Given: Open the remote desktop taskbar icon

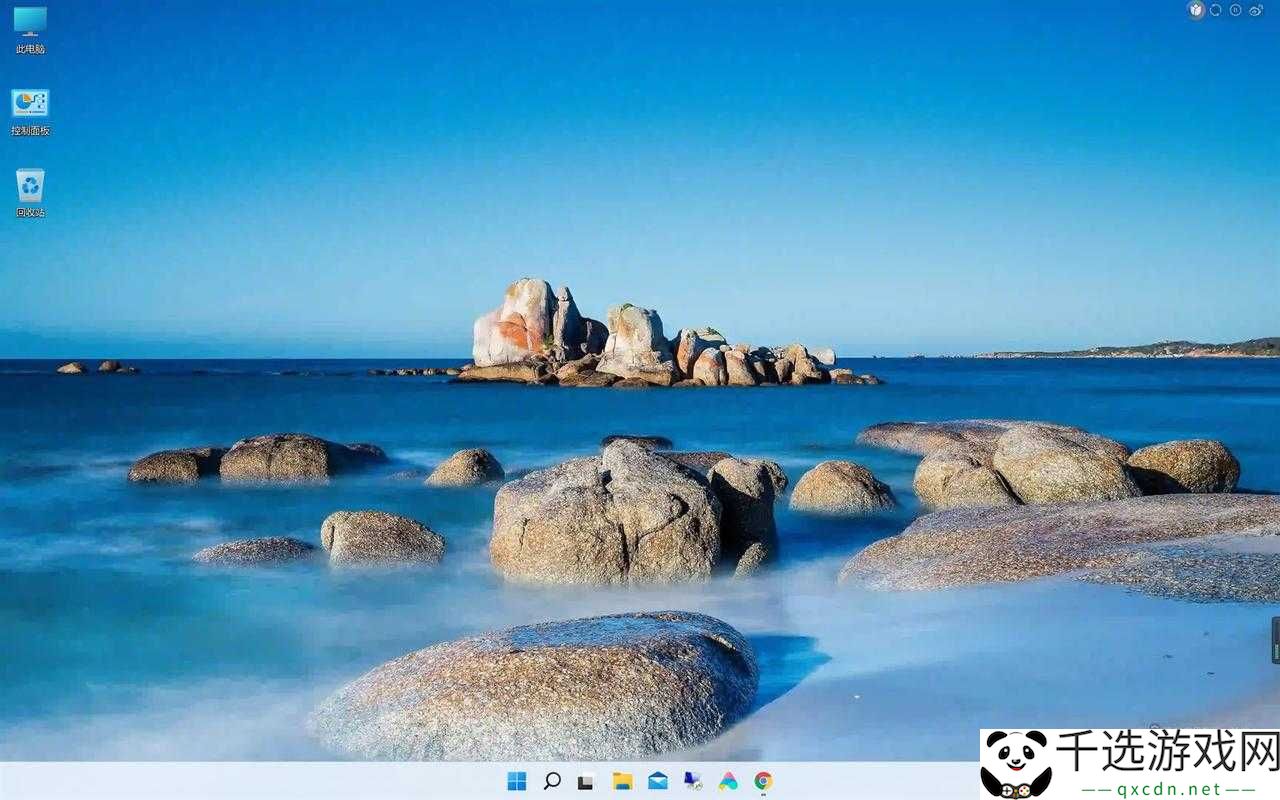Looking at the screenshot, I should [x=693, y=781].
